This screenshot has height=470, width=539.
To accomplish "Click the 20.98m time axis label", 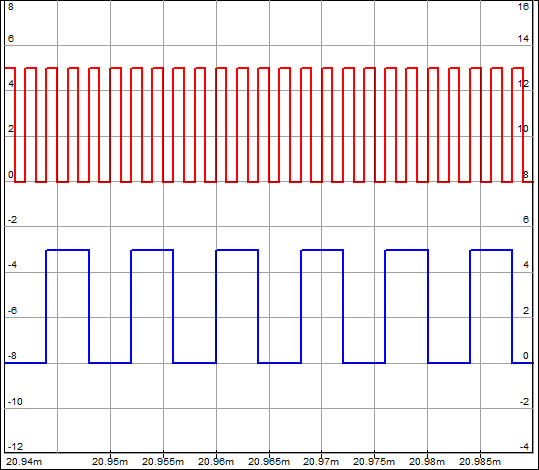I will click(427, 461).
